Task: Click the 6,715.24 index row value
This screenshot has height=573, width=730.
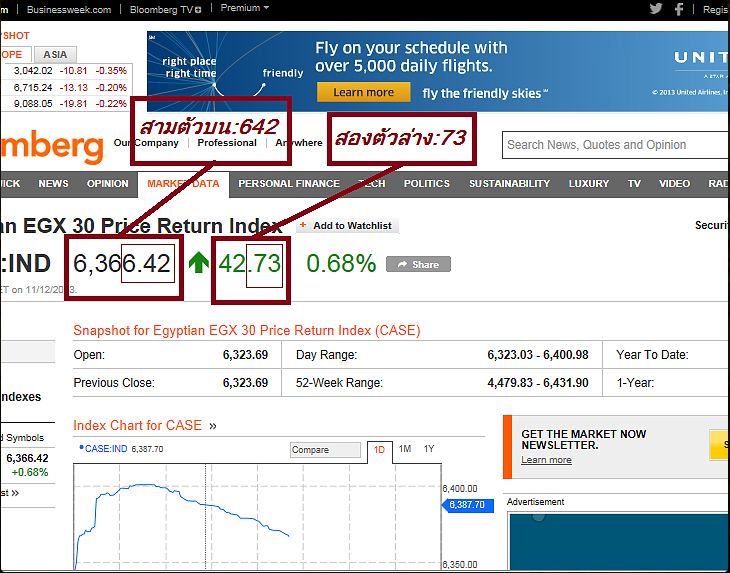Action: (33, 88)
